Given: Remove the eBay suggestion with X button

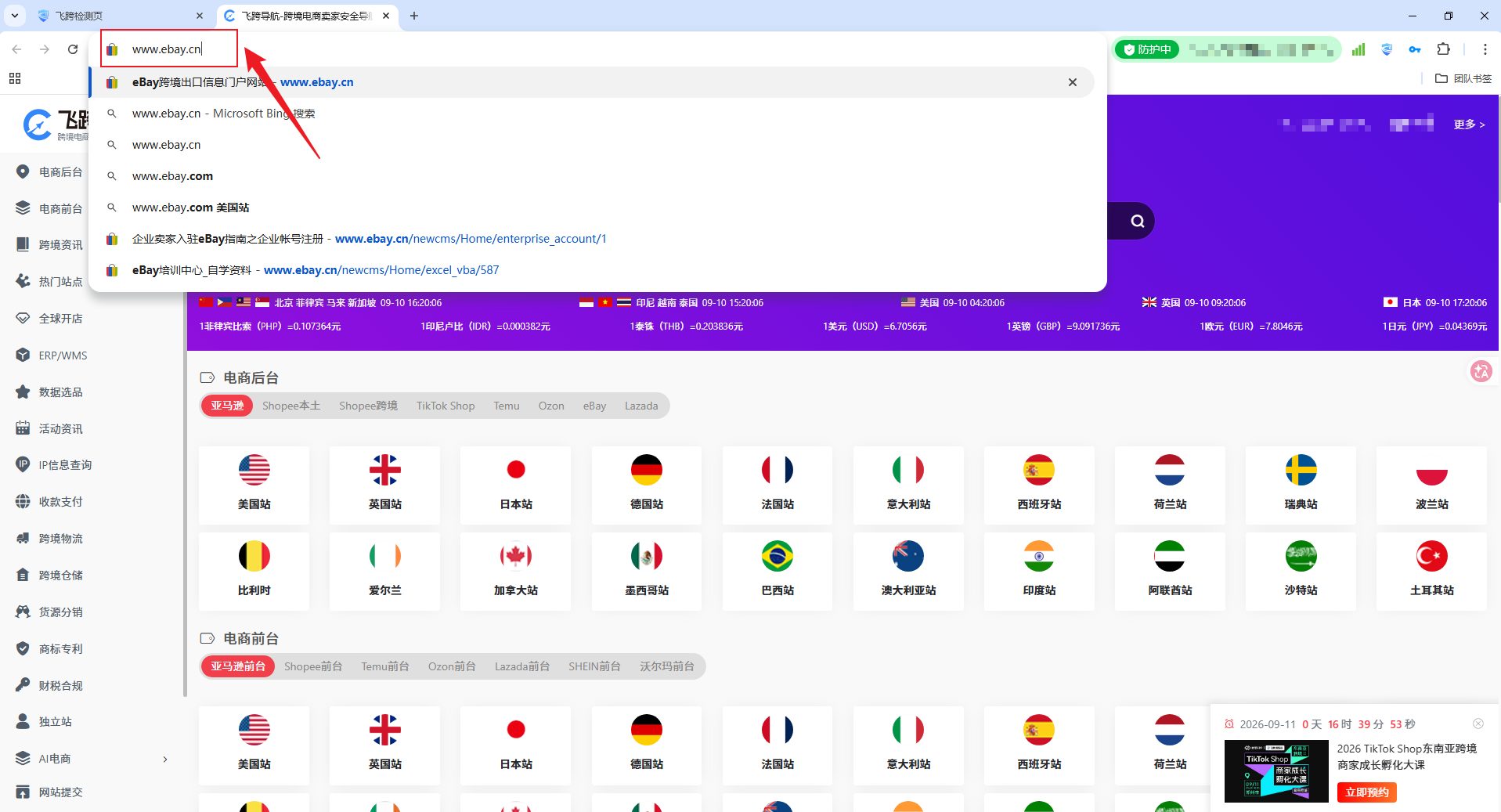Looking at the screenshot, I should (x=1073, y=82).
